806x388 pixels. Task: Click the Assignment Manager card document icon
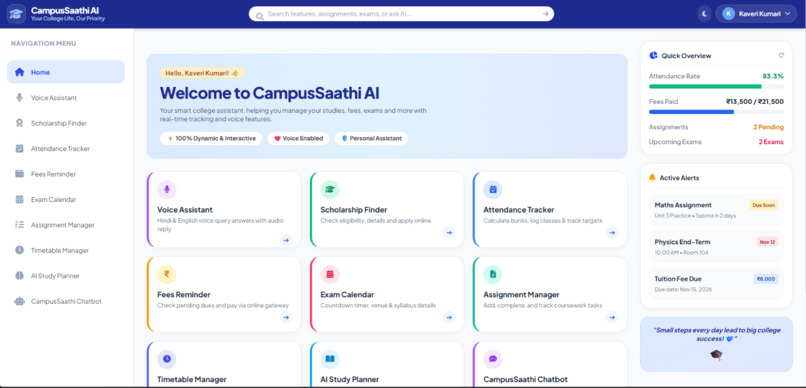pos(493,274)
